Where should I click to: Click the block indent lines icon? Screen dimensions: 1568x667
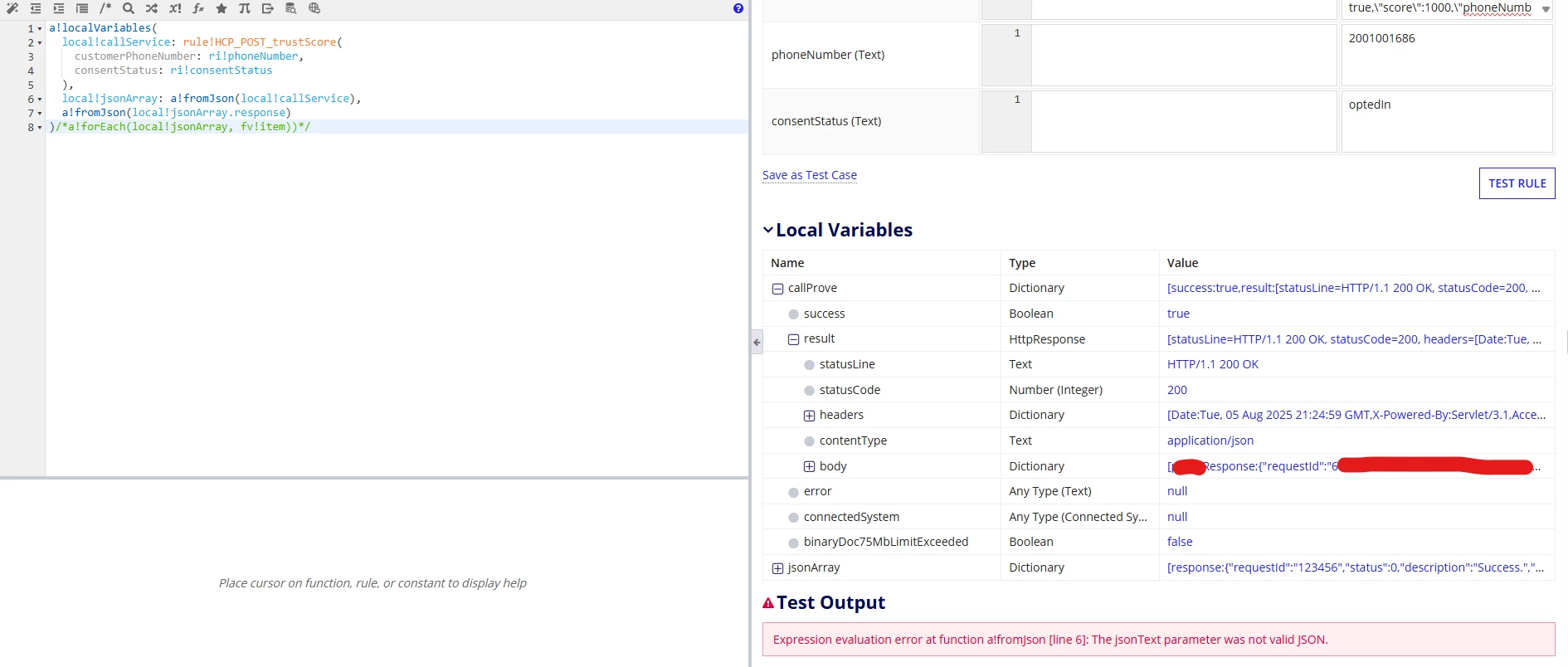(x=82, y=8)
